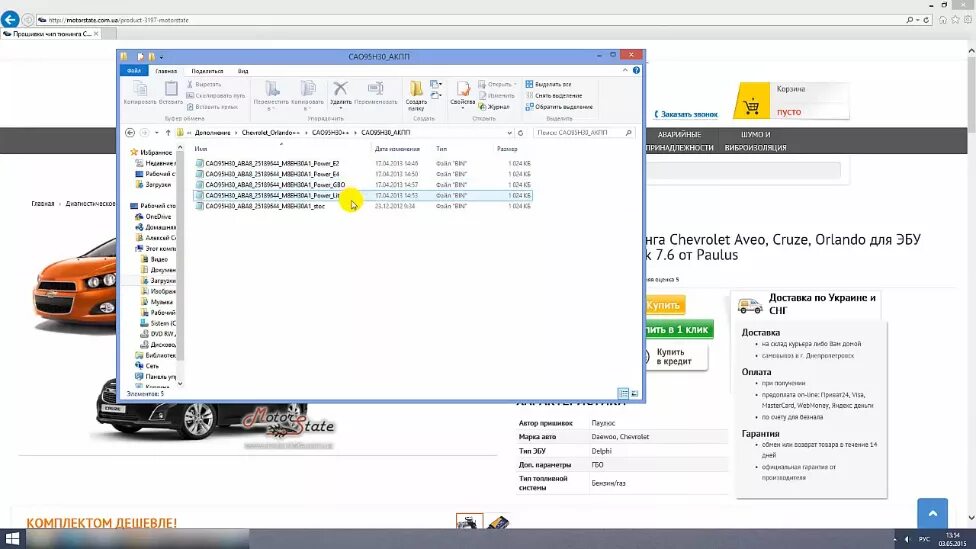The image size is (976, 549).
Task: Click CAO95H30++ in the breadcrumb path
Action: (331, 133)
